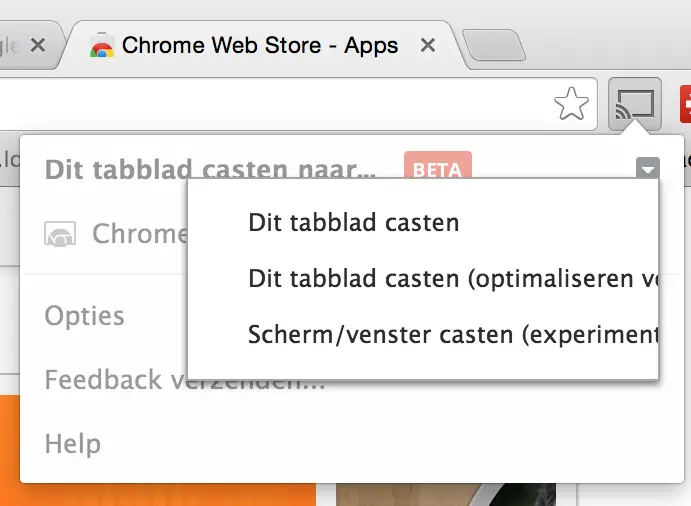
Task: Click the red extension icon beside Cast
Action: click(x=685, y=104)
